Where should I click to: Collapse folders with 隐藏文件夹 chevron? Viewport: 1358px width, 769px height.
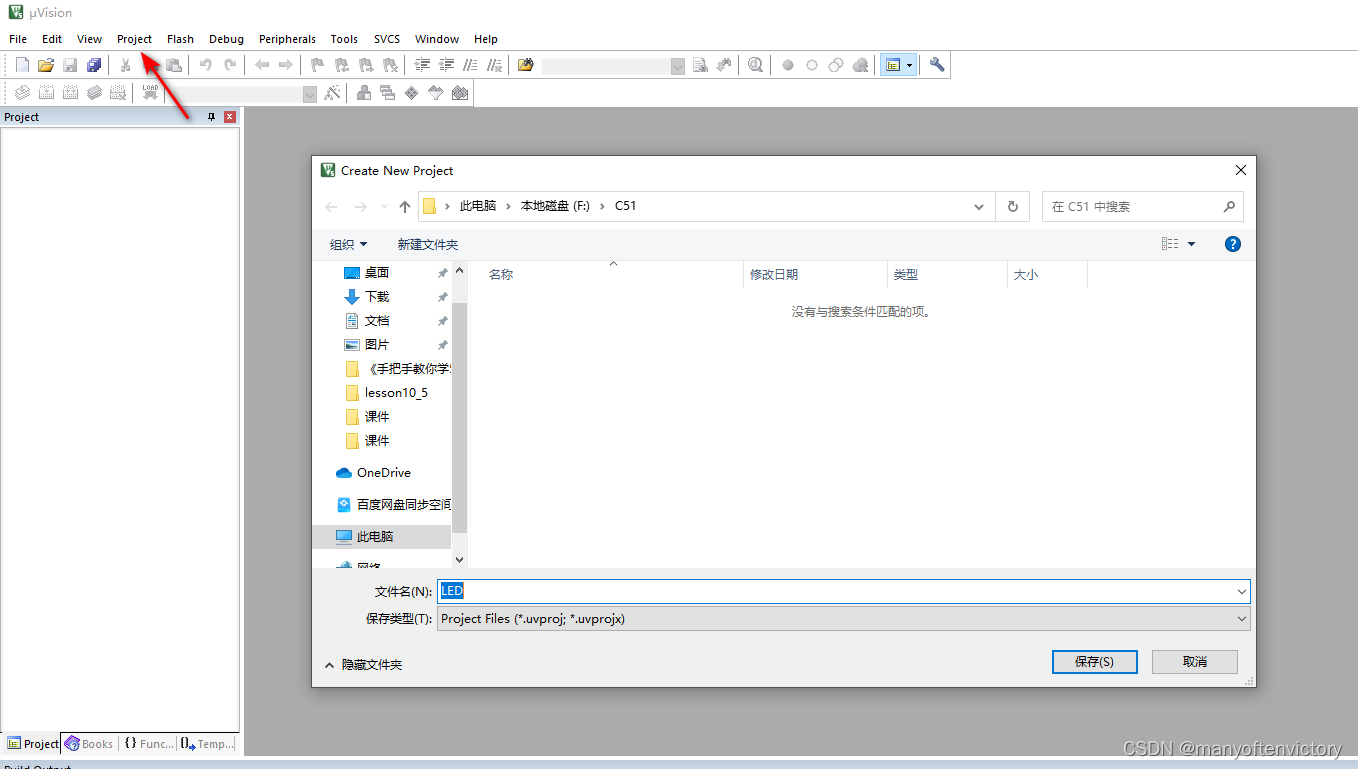[330, 664]
